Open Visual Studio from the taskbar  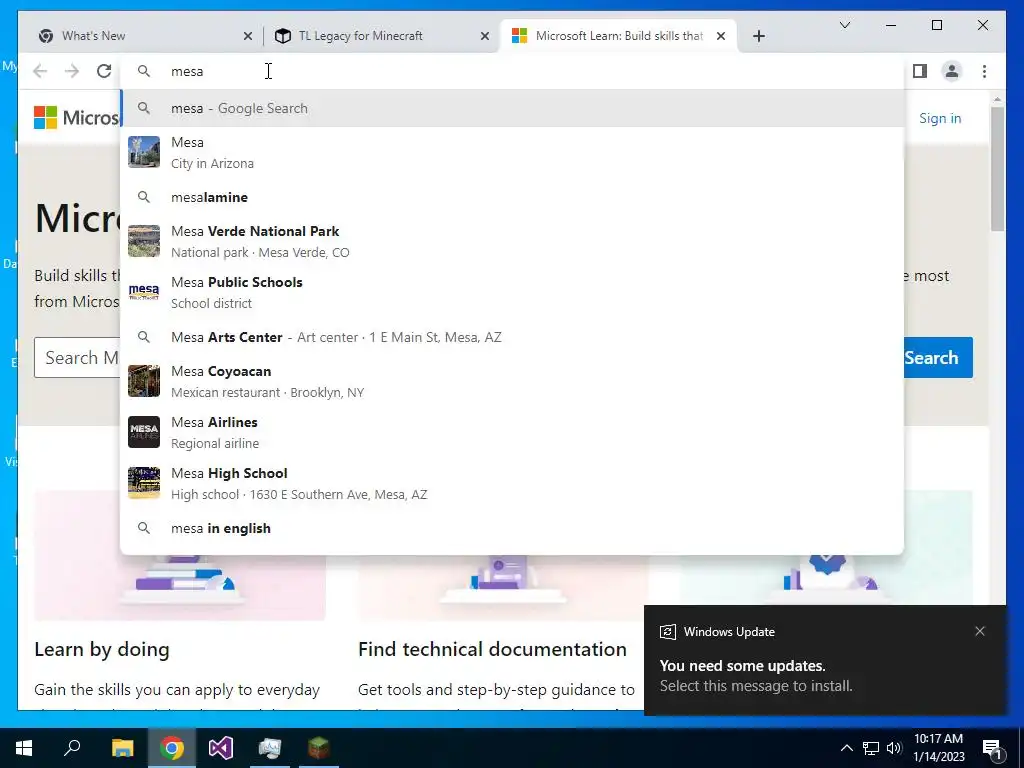221,748
